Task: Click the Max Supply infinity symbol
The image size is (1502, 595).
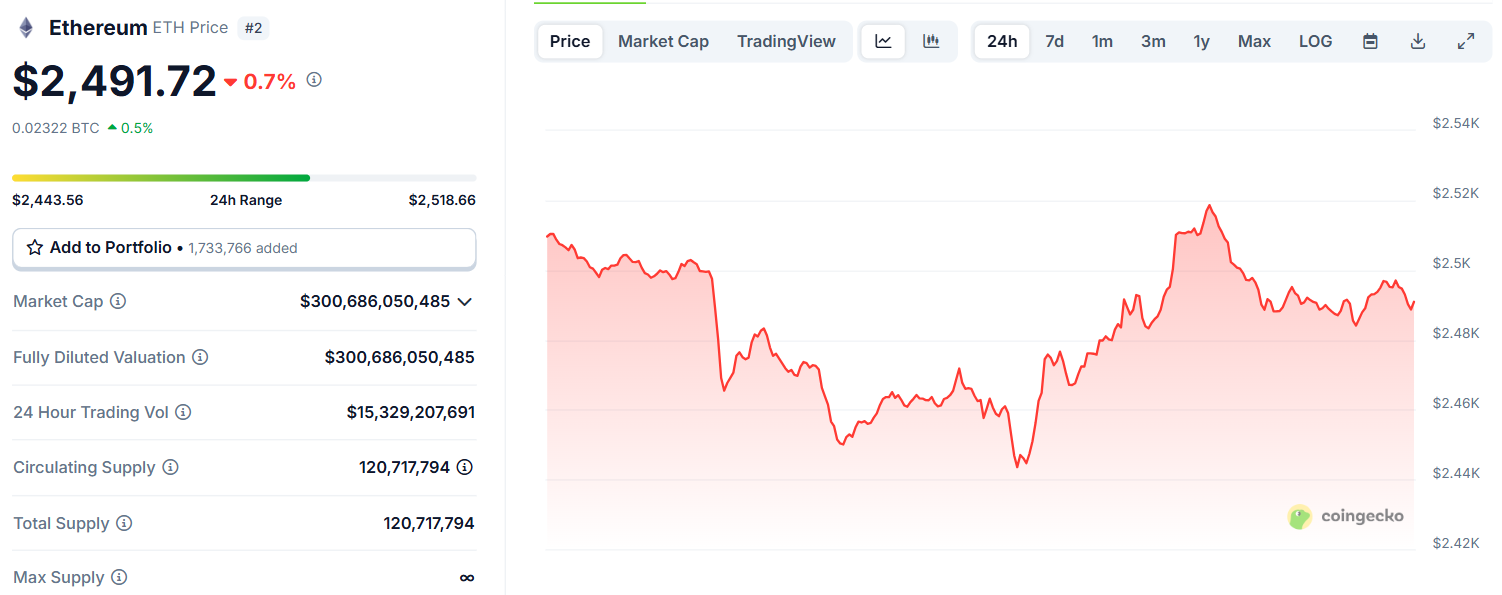Action: pos(467,577)
